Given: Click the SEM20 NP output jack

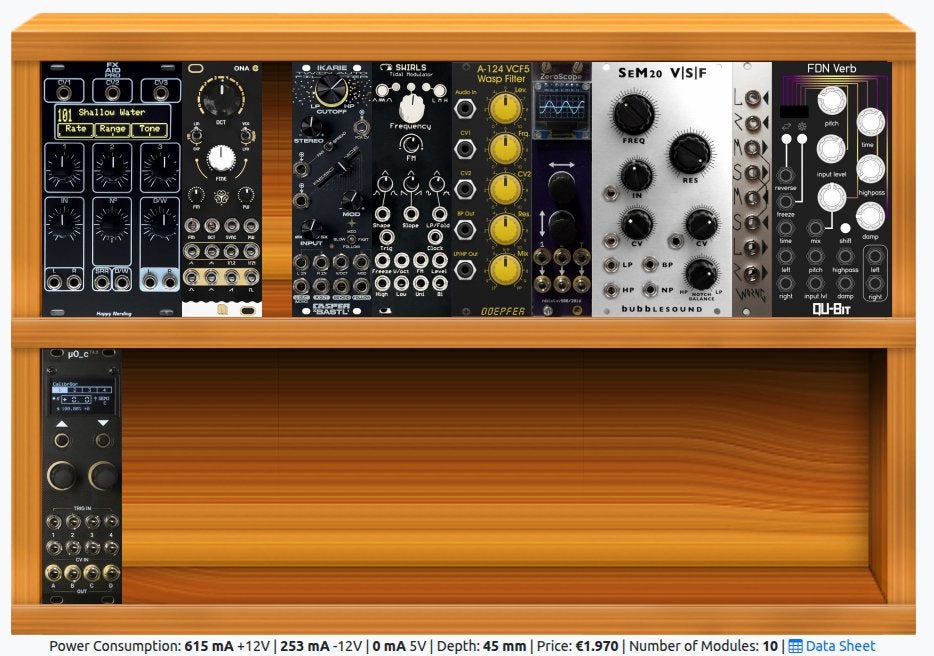Looking at the screenshot, I should (650, 290).
